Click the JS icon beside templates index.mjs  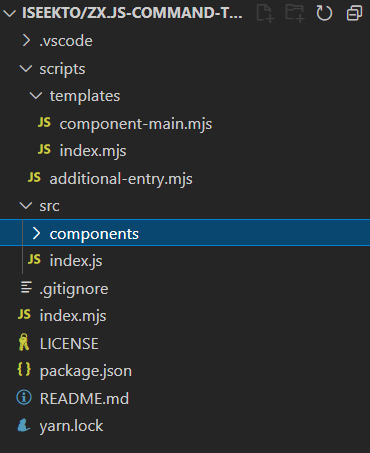(x=44, y=149)
